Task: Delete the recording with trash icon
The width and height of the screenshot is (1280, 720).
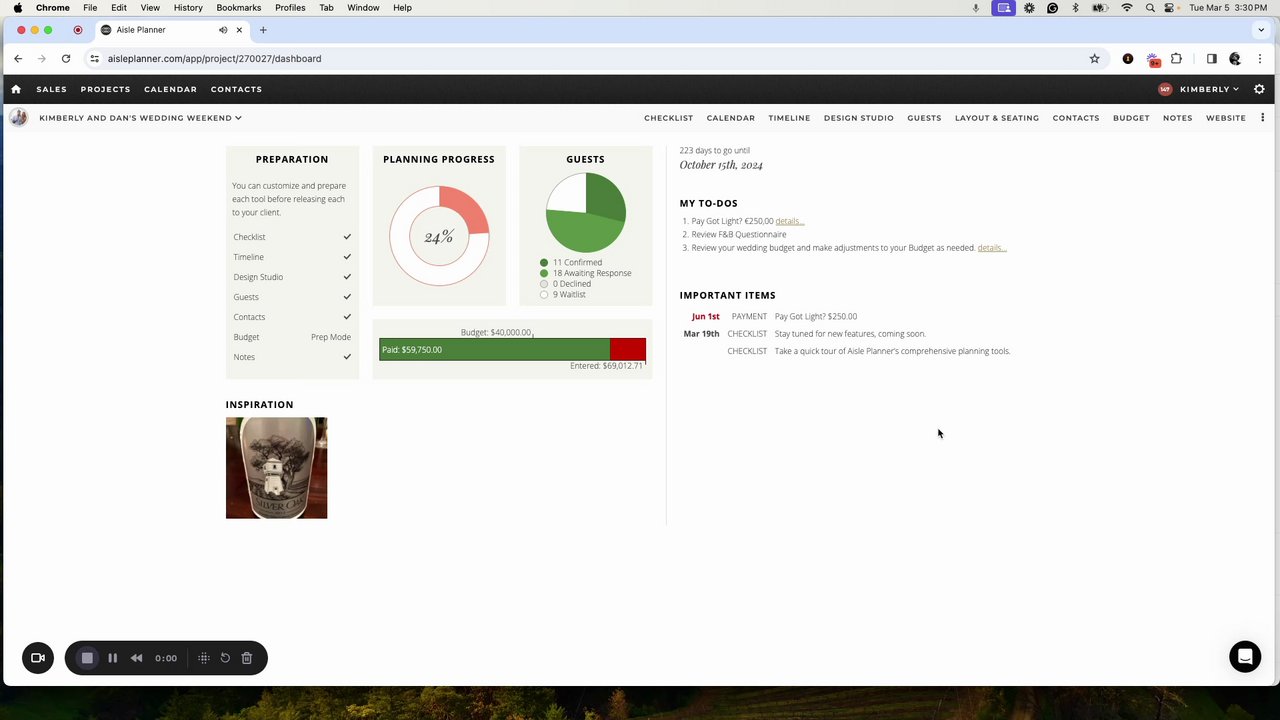Action: click(x=247, y=658)
